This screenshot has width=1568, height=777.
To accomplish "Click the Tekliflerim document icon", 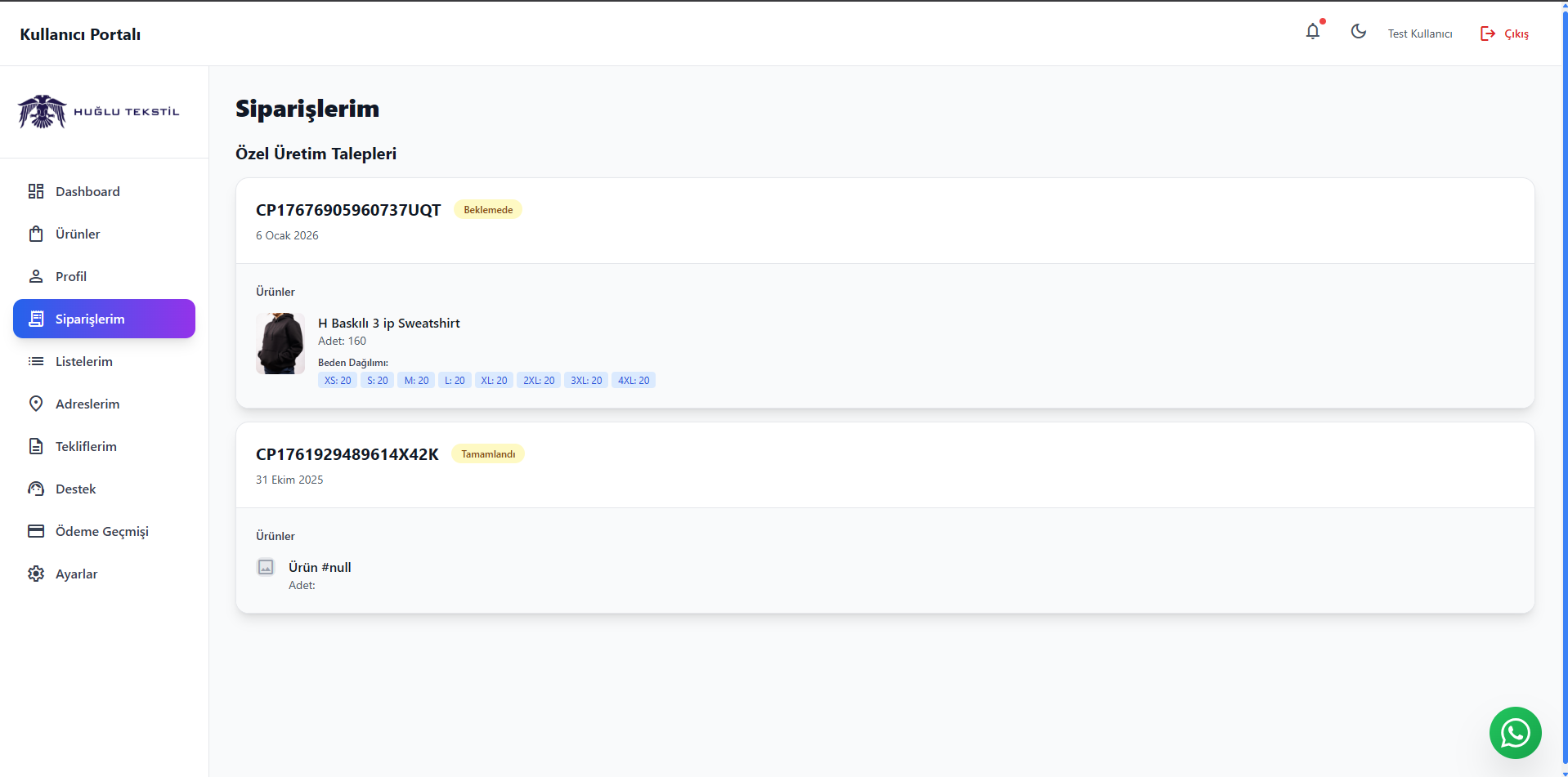I will 36,446.
